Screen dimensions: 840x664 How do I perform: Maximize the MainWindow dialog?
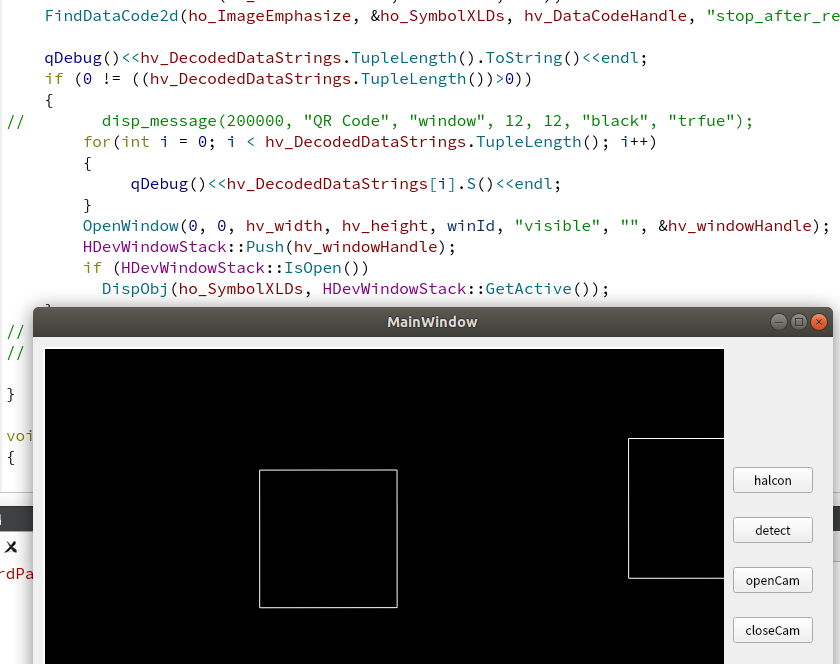click(x=799, y=322)
